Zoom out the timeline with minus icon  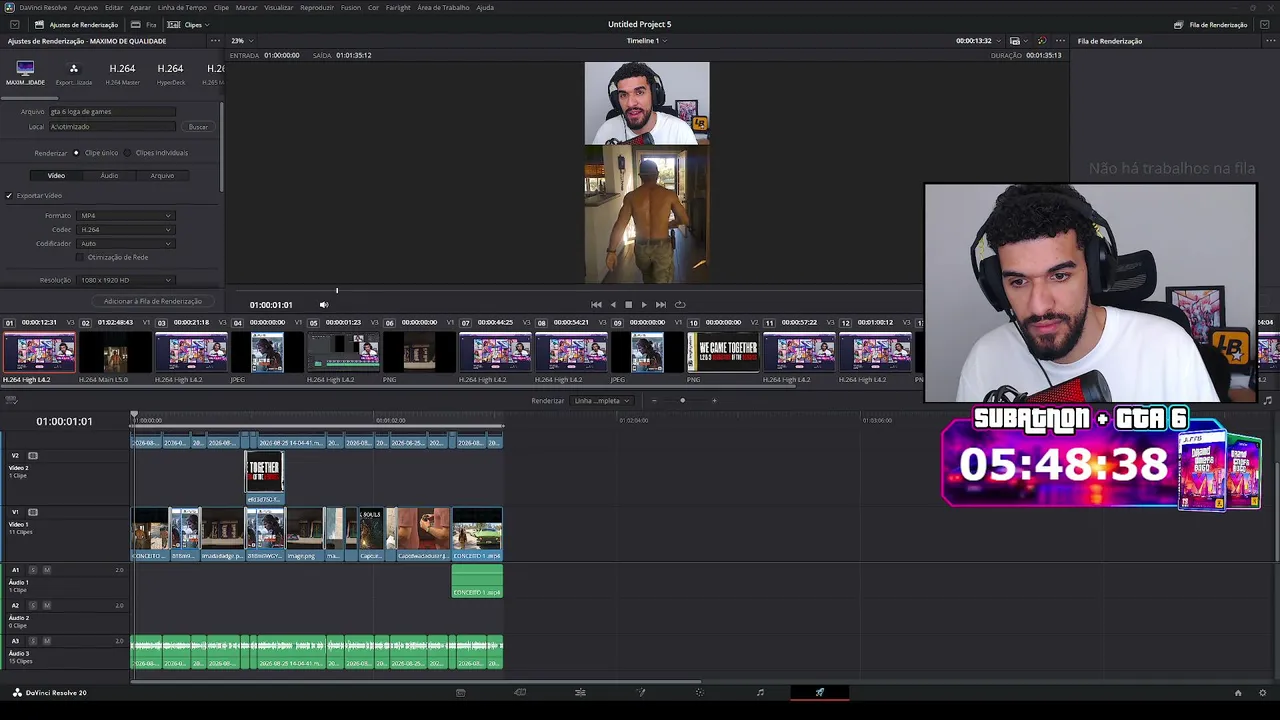pos(654,401)
